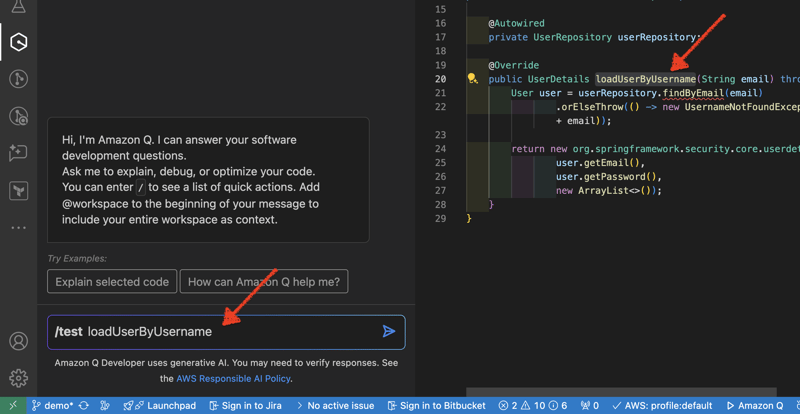This screenshot has width=800, height=414.
Task: Click line number 29 in the gutter
Action: coord(440,218)
